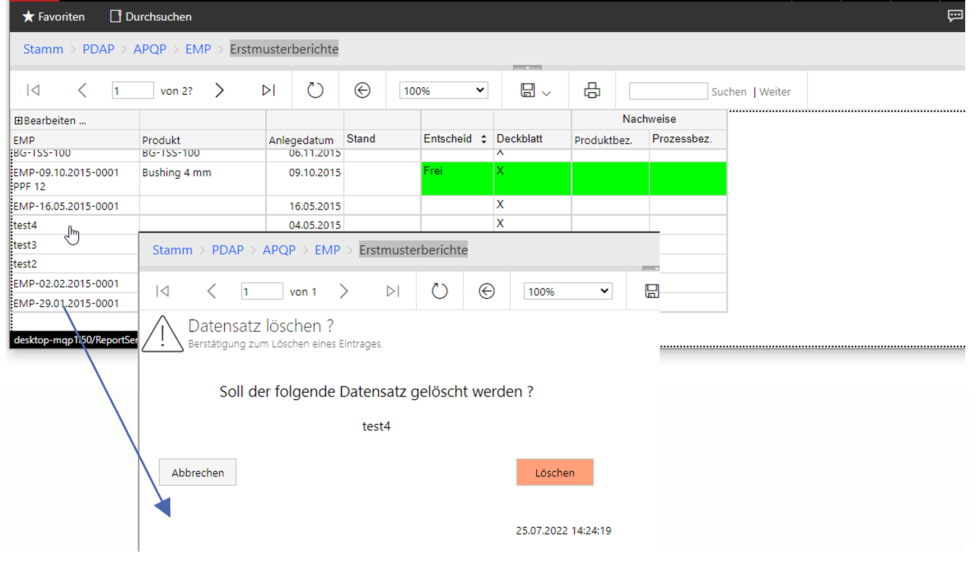Open the Favoriten star menu

click(54, 17)
